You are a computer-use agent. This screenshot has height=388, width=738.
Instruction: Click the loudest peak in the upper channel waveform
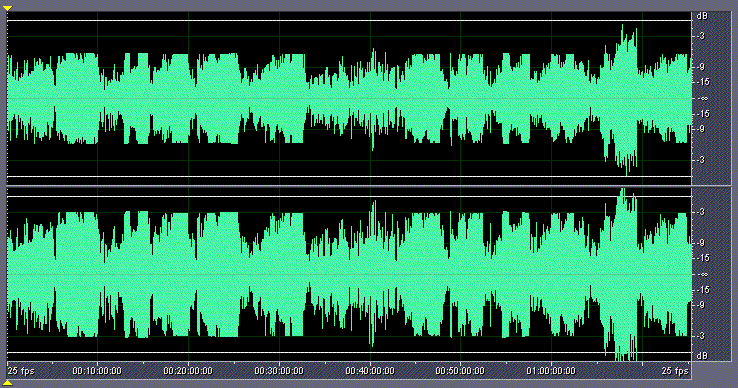[622, 27]
